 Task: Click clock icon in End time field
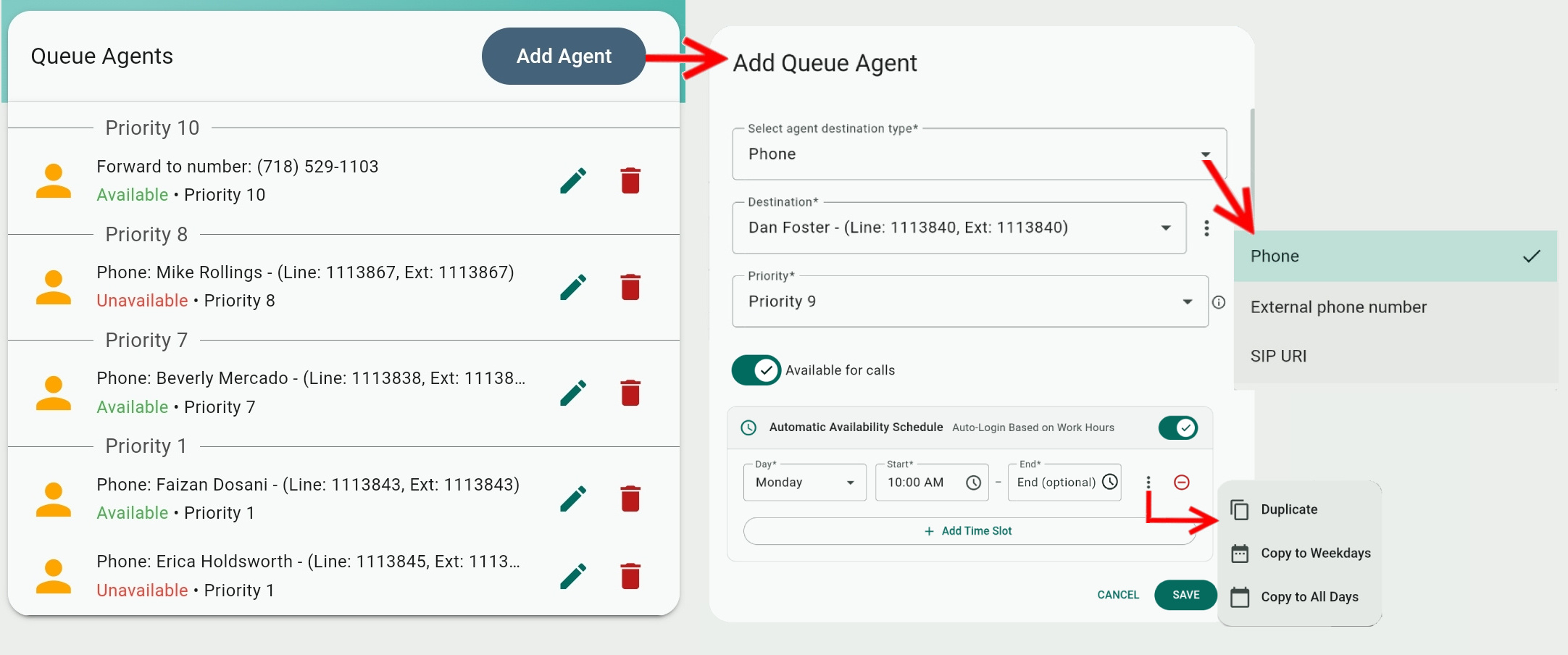(x=1110, y=482)
